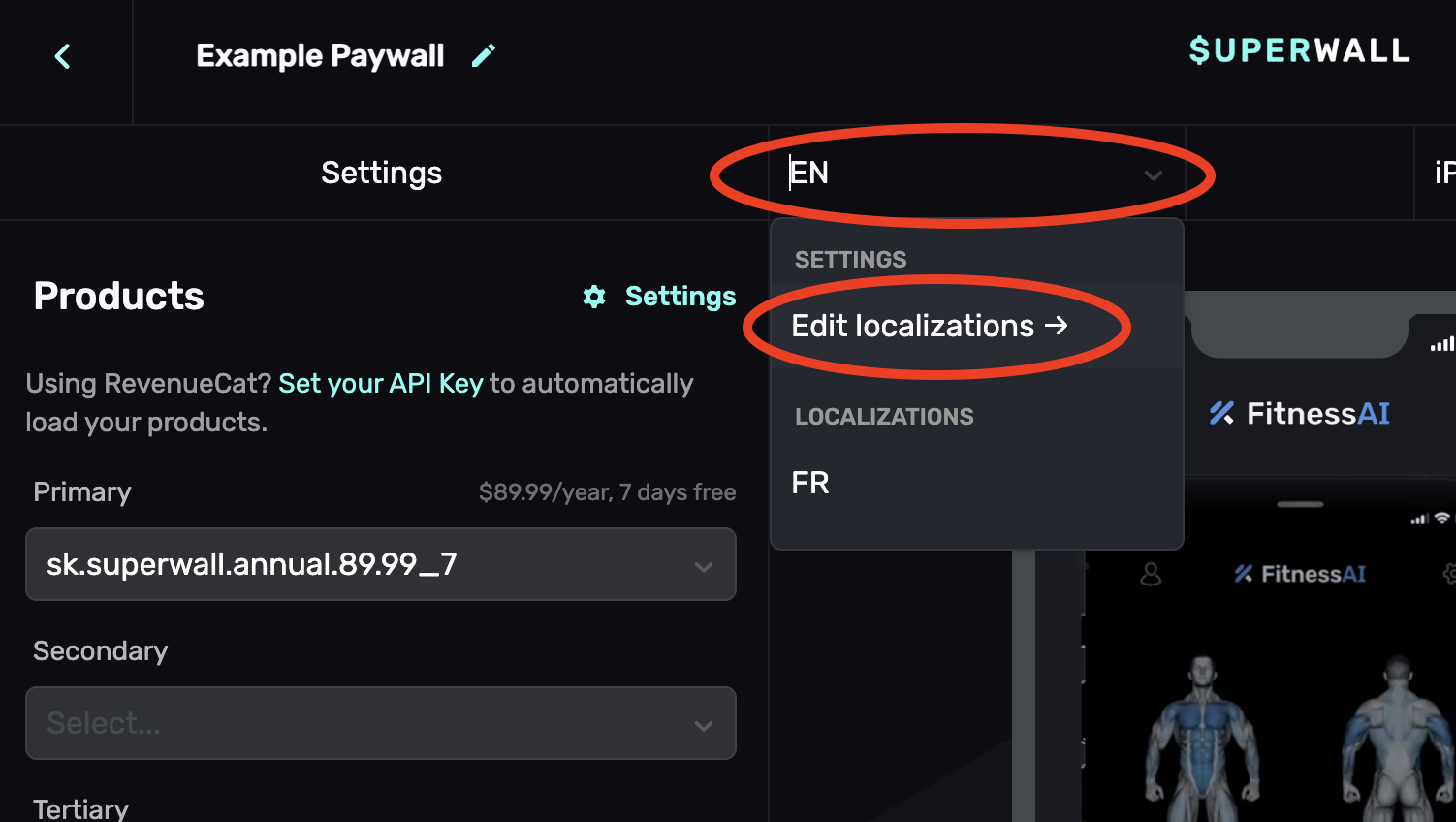Image resolution: width=1456 pixels, height=822 pixels.
Task: Go back using the left chevron arrow
Action: click(63, 56)
